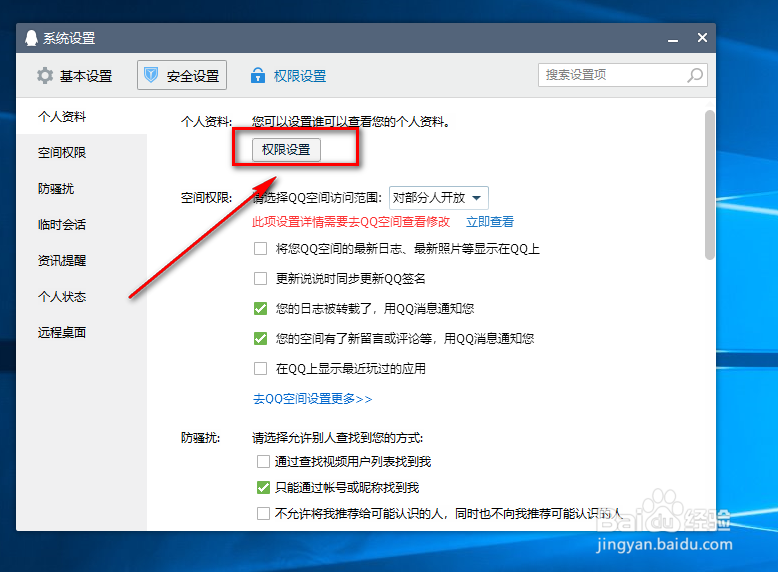
Task: Click the 权限设置 button under 个人资料
Action: pos(286,149)
